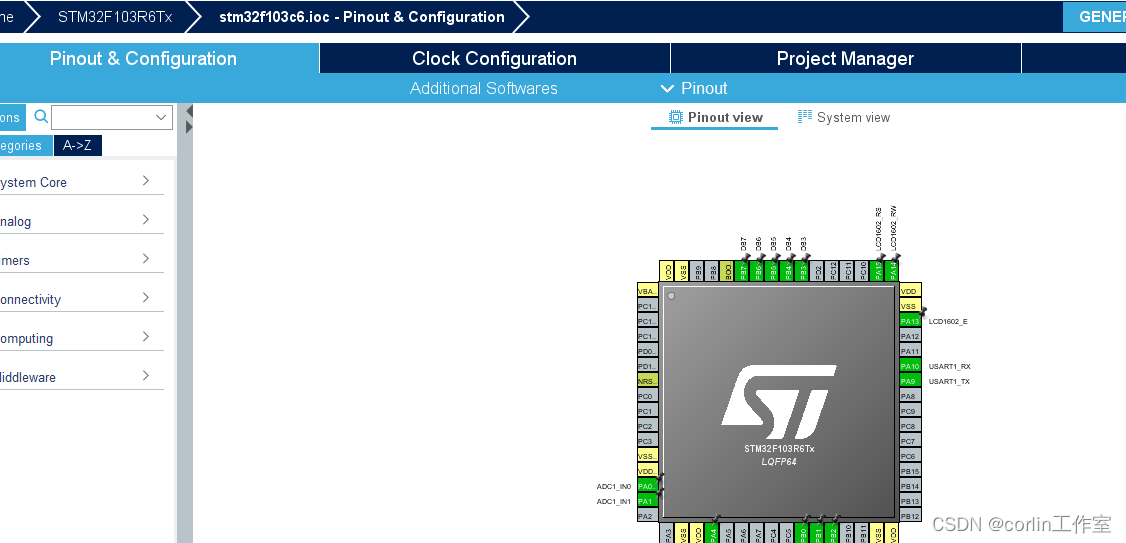Select the green PB7 pin on top
Screen dimensions: 1126x543
click(743, 271)
